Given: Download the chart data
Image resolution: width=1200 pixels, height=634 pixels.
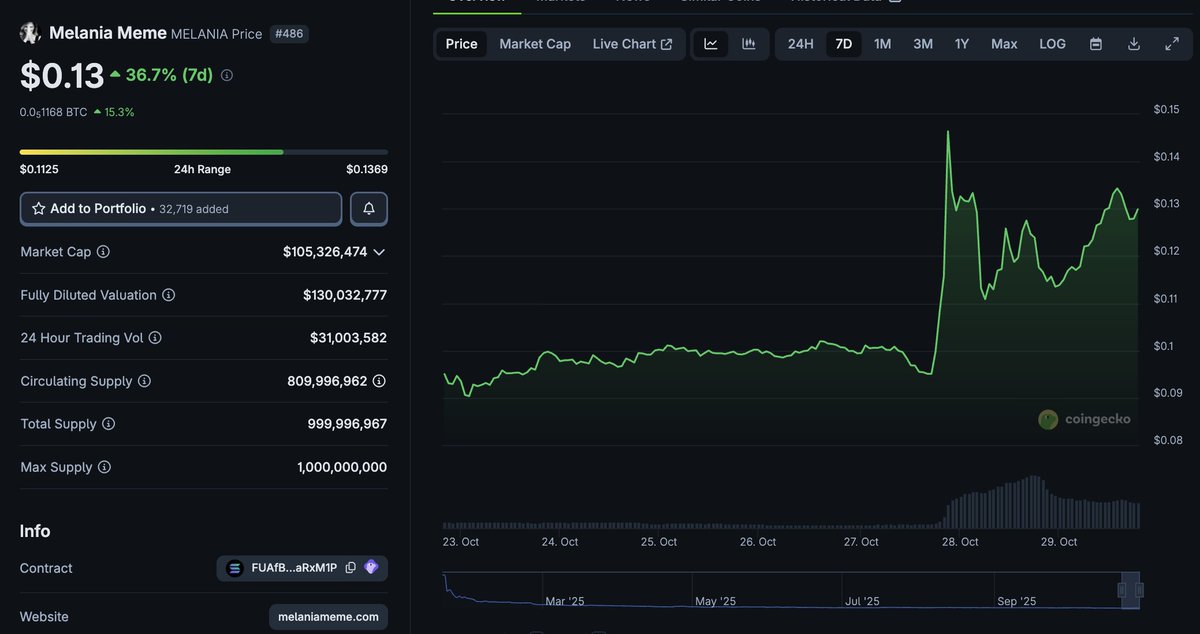Looking at the screenshot, I should coord(1134,44).
